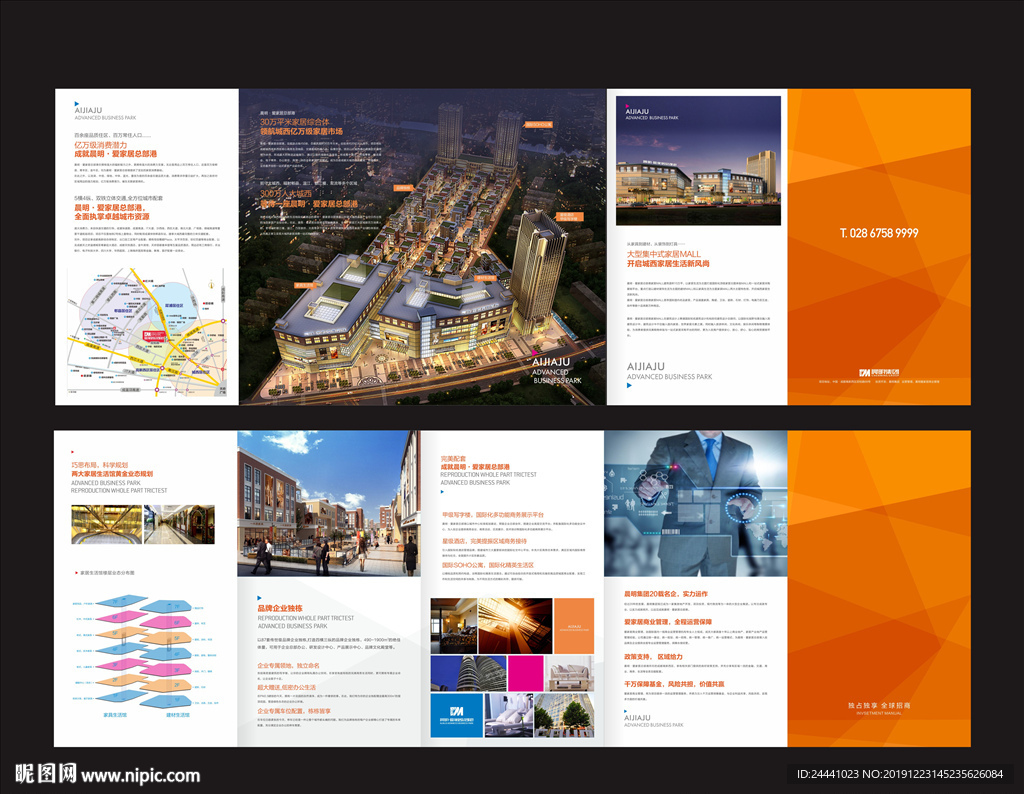Click the subheading 企业专属领地、独立命名

coord(288,665)
